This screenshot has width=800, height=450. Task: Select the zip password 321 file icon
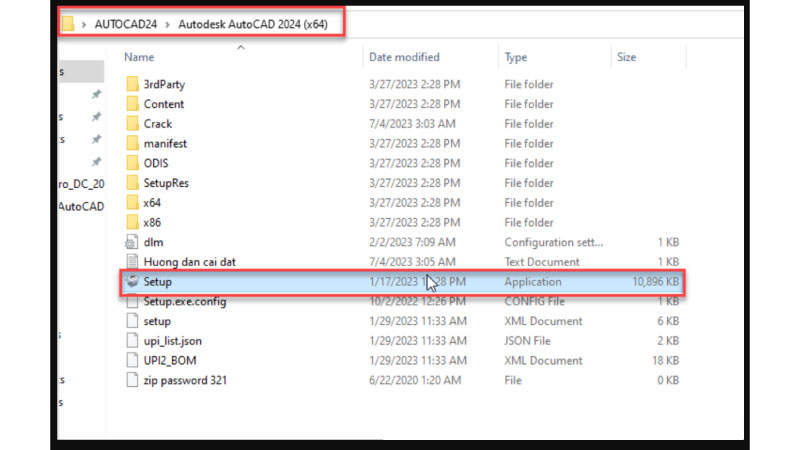coord(132,380)
